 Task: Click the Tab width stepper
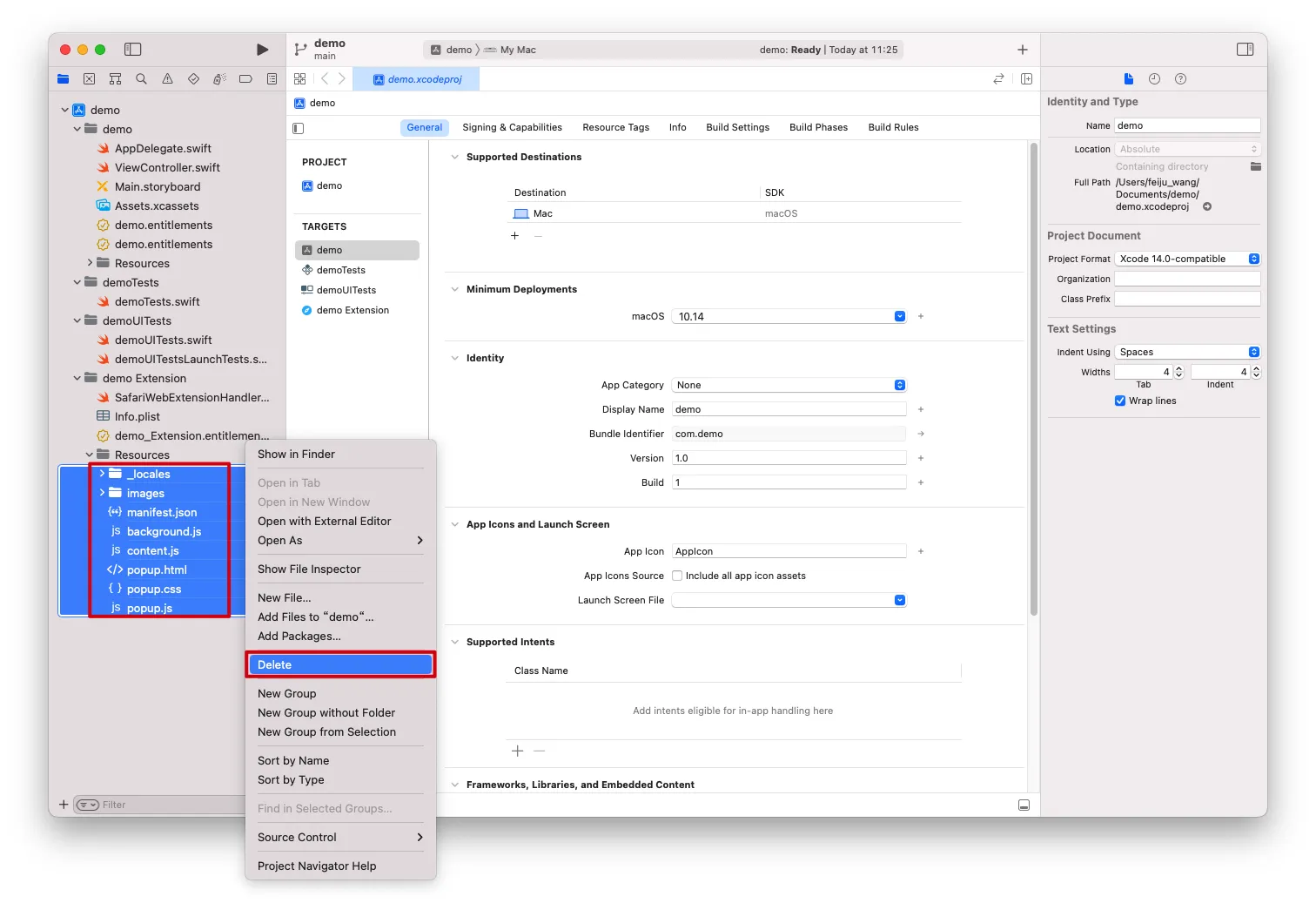point(1178,372)
